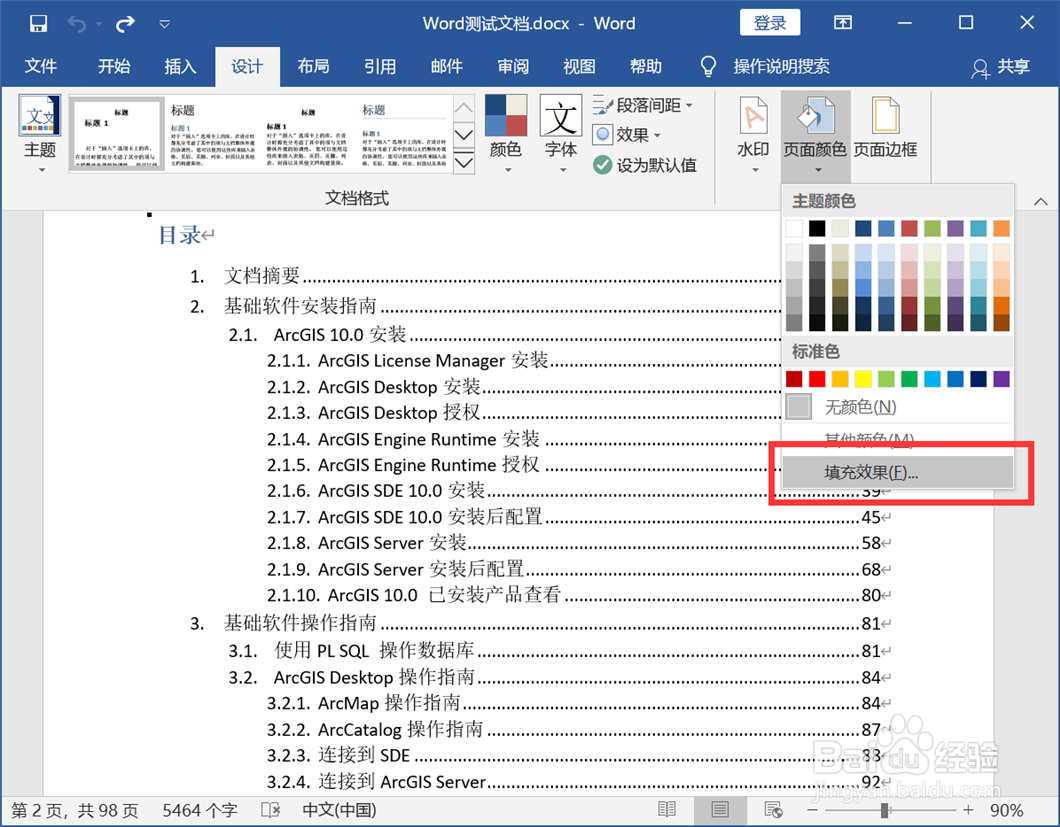Open the 主题 themes dropdown
The width and height of the screenshot is (1060, 827).
click(x=40, y=133)
